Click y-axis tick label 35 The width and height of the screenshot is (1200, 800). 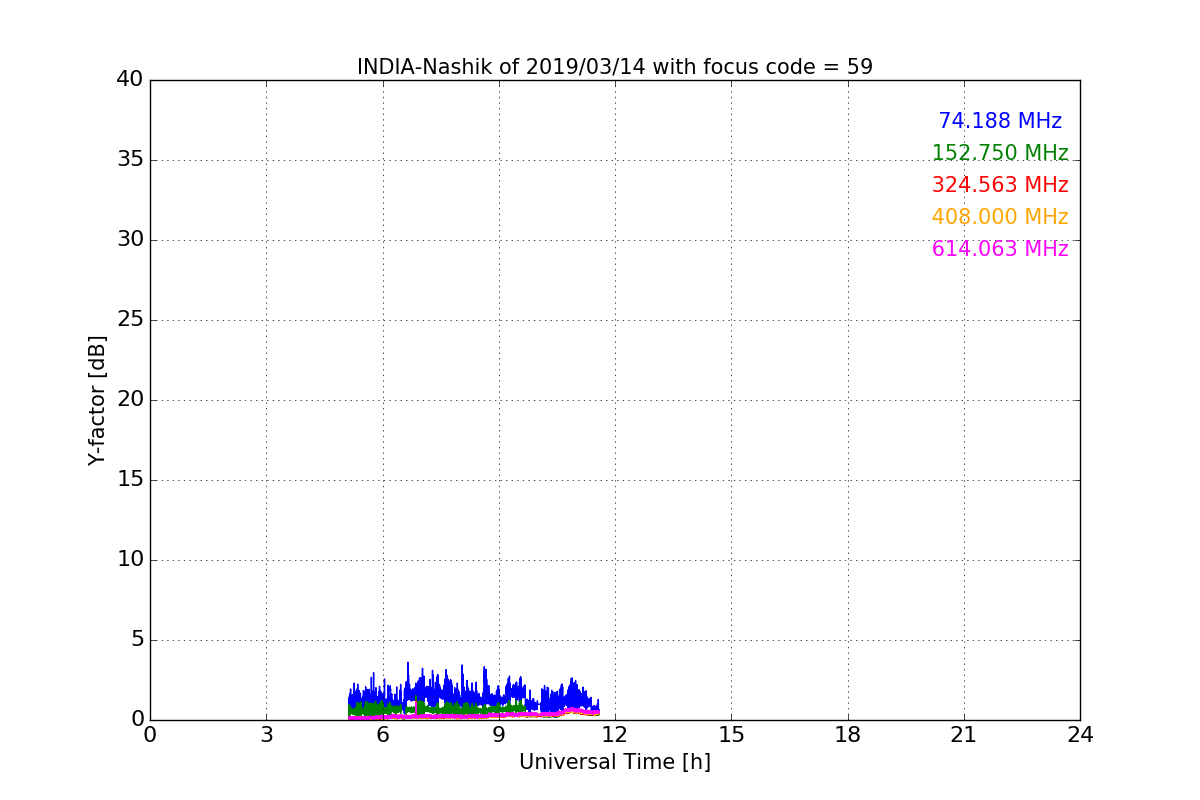[x=130, y=160]
